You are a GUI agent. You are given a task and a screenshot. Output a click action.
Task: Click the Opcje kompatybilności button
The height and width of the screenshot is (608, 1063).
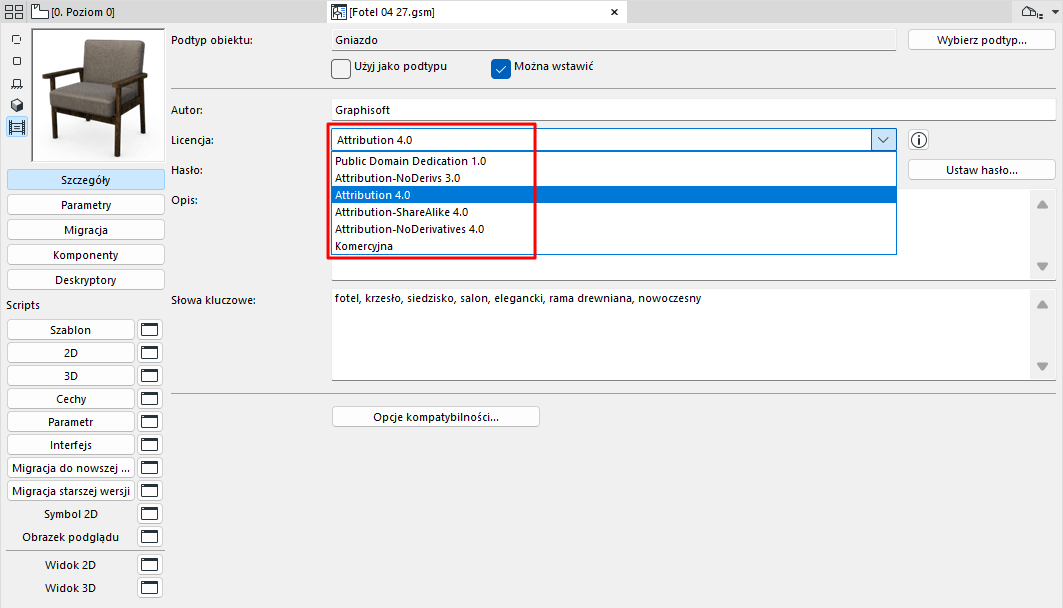[x=436, y=417]
